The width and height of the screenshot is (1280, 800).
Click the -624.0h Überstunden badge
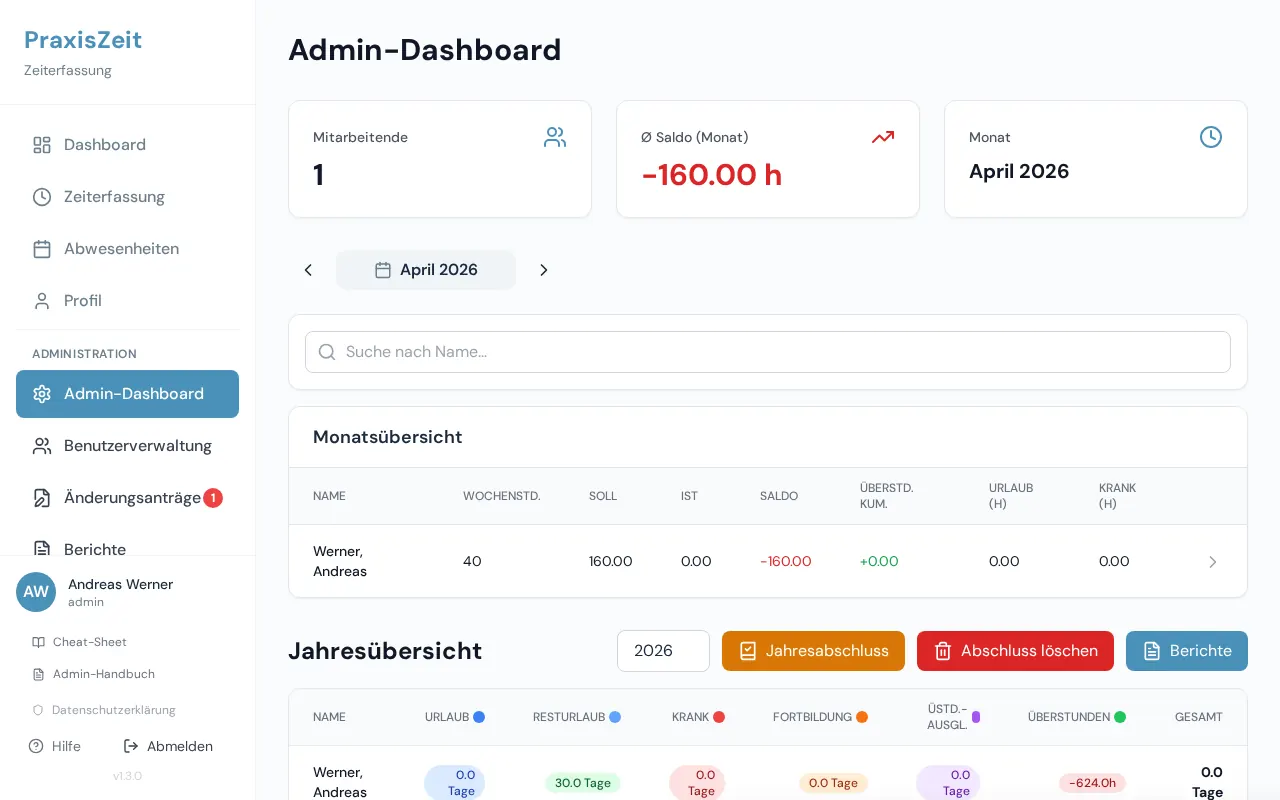[x=1093, y=783]
